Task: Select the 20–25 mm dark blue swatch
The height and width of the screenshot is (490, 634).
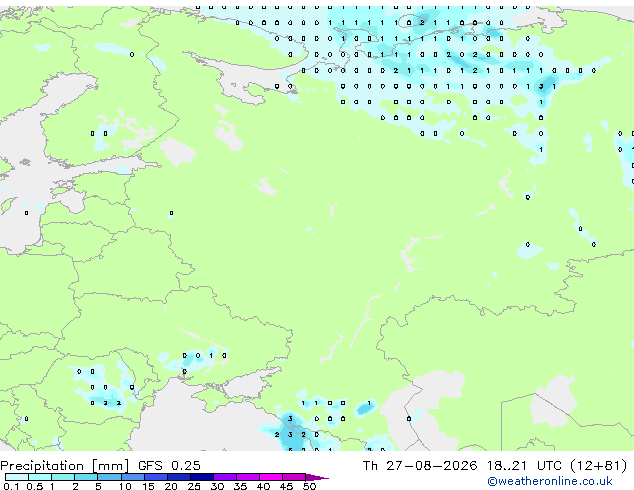Action: point(178,477)
